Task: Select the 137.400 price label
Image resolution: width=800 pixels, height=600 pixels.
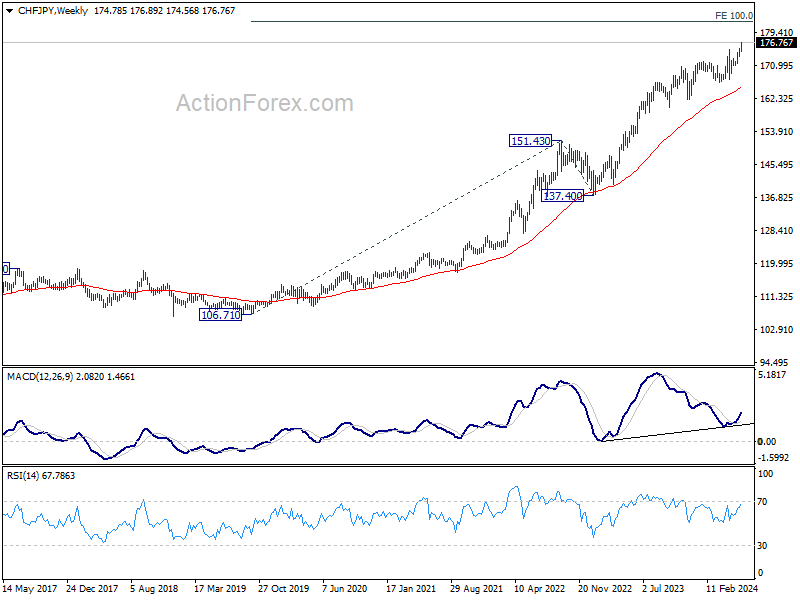Action: click(x=563, y=196)
